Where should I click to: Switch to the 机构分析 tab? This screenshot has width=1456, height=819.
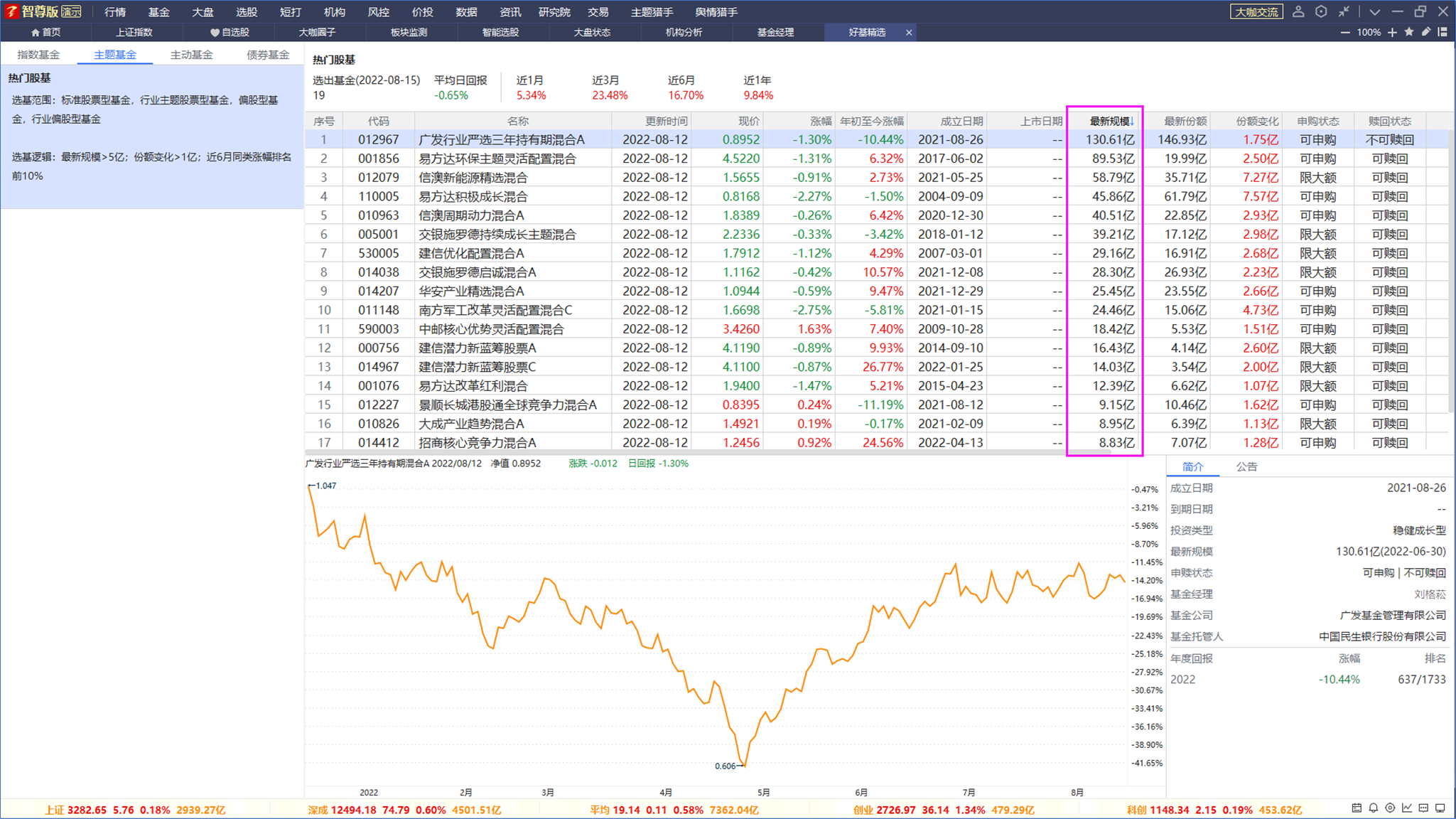[x=684, y=33]
